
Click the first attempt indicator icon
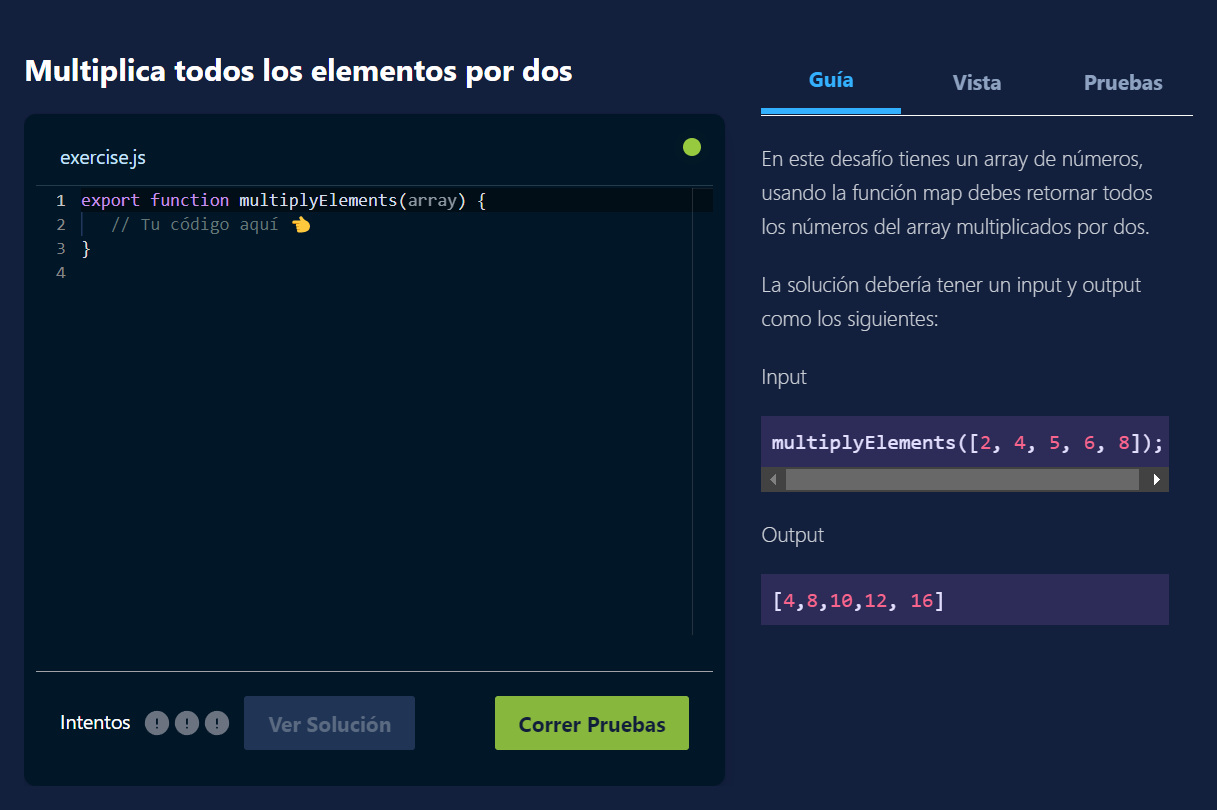tap(157, 723)
